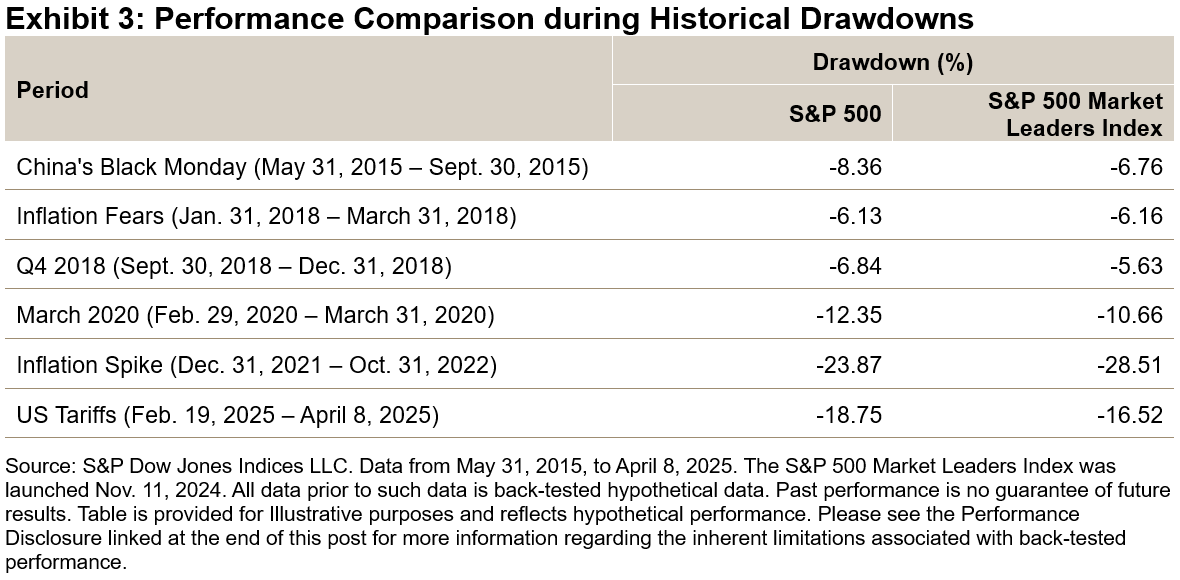
Task: Select the Q4 2018 row label
Action: 234,266
